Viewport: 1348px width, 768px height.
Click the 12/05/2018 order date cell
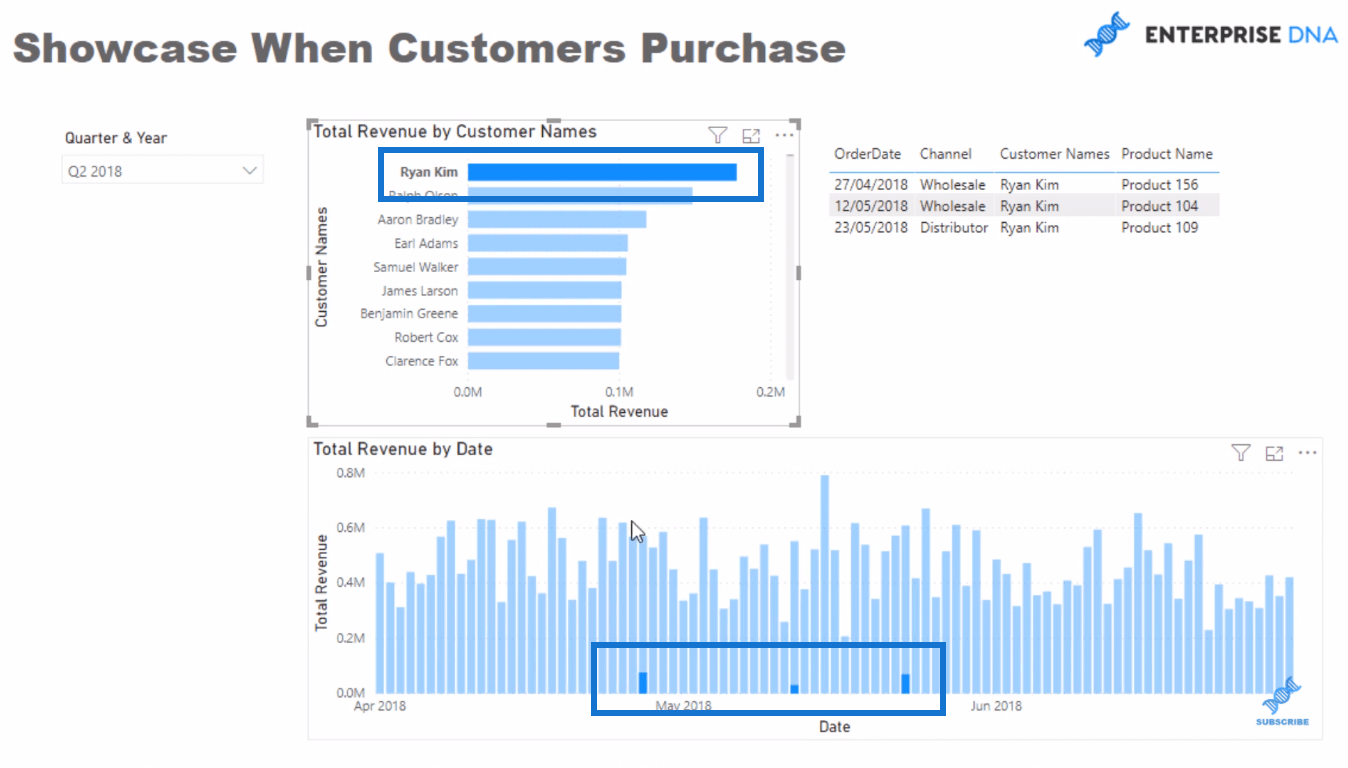point(871,206)
